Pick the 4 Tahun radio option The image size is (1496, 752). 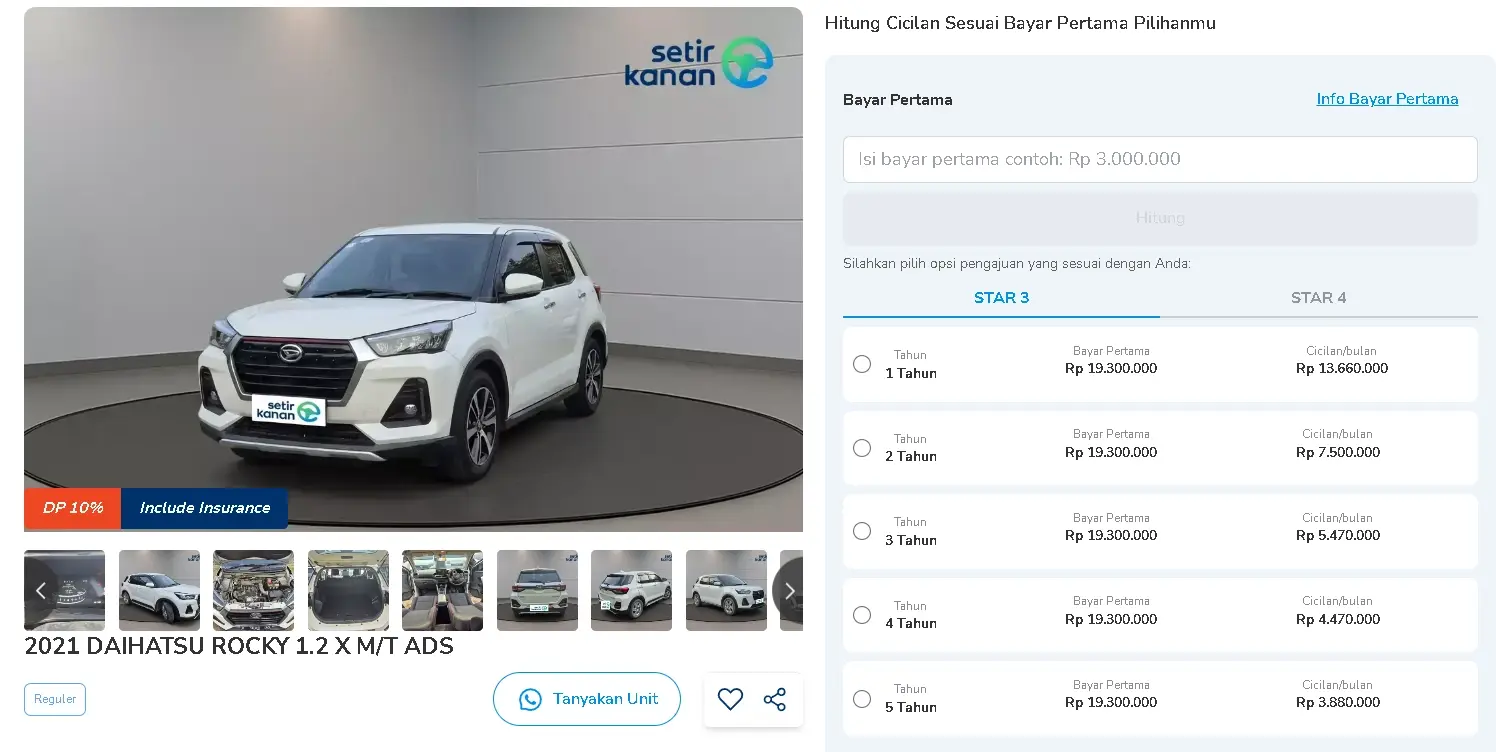(862, 615)
